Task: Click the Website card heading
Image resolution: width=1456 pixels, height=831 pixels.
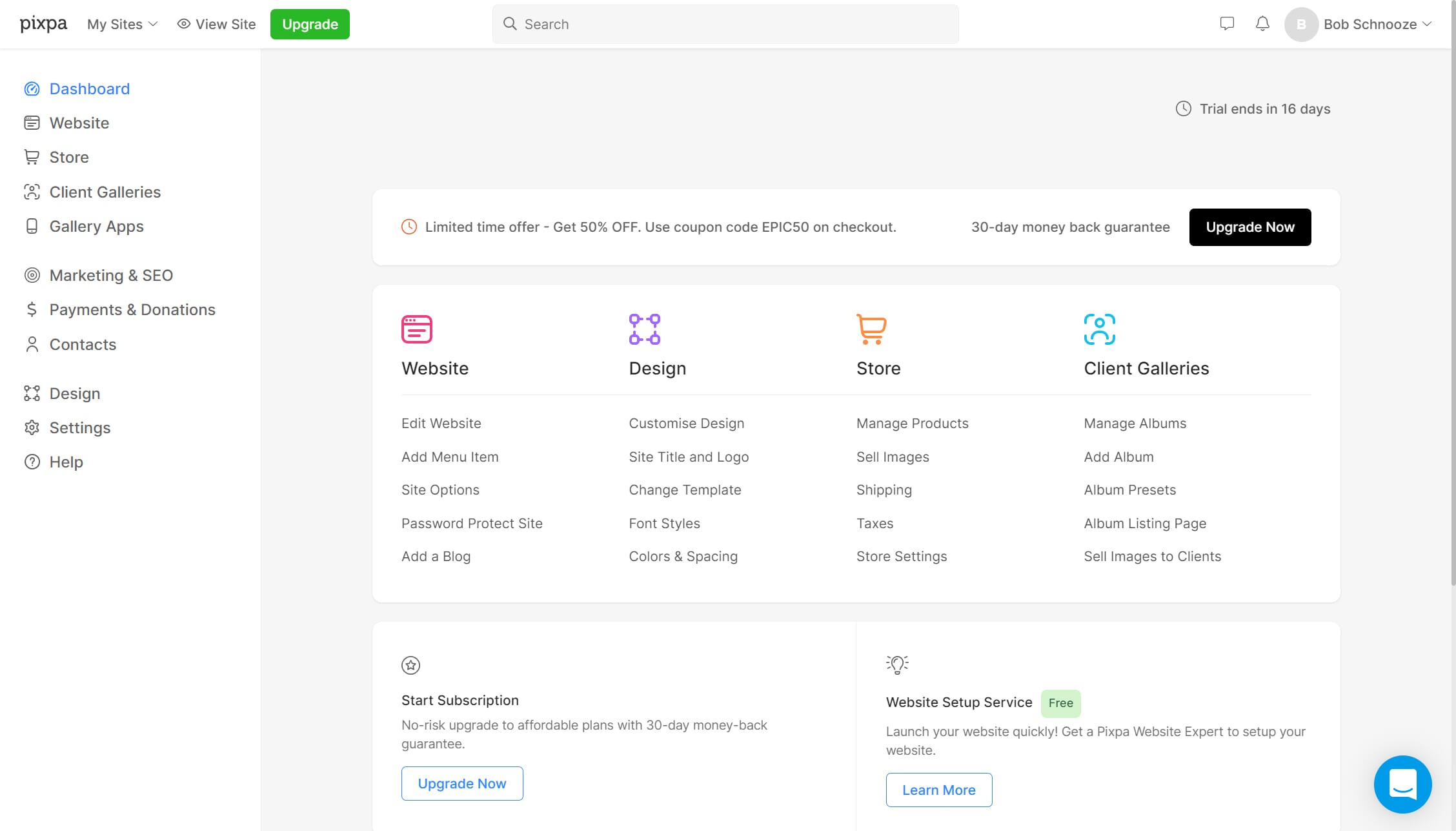Action: click(x=435, y=368)
